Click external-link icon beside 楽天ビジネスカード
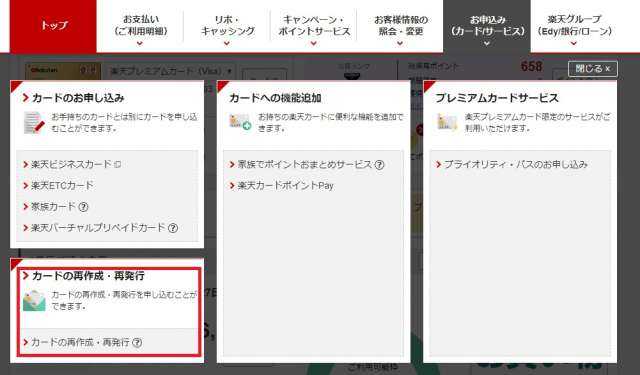Viewport: 640px width, 375px height. 117,165
